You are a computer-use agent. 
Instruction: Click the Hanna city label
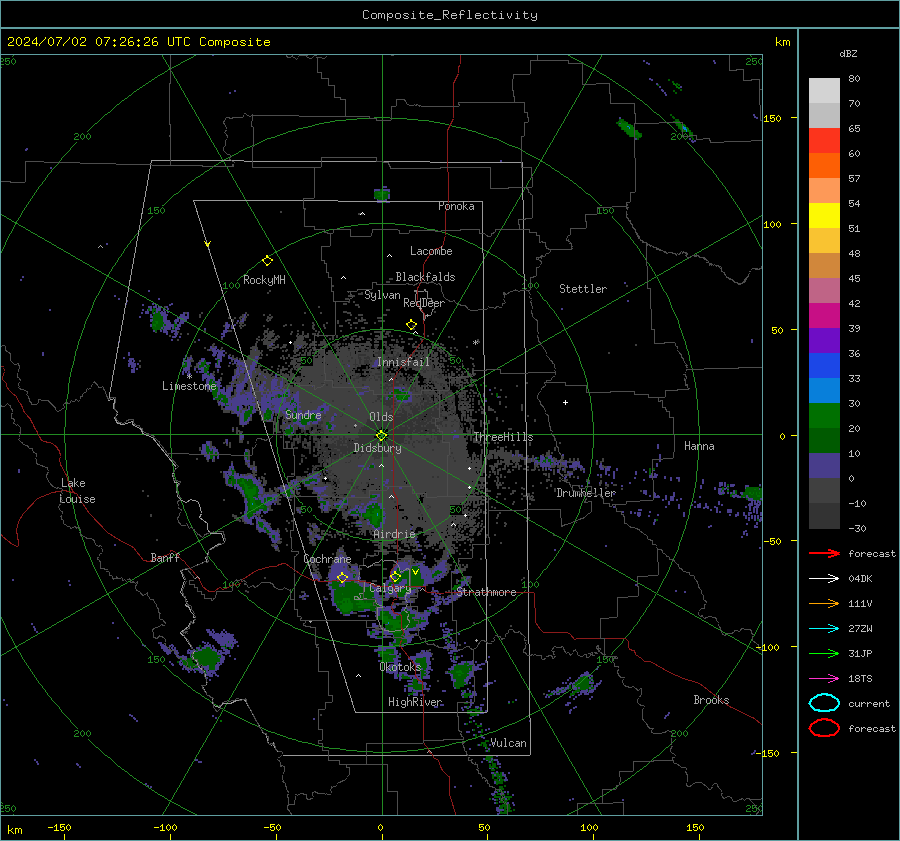699,446
